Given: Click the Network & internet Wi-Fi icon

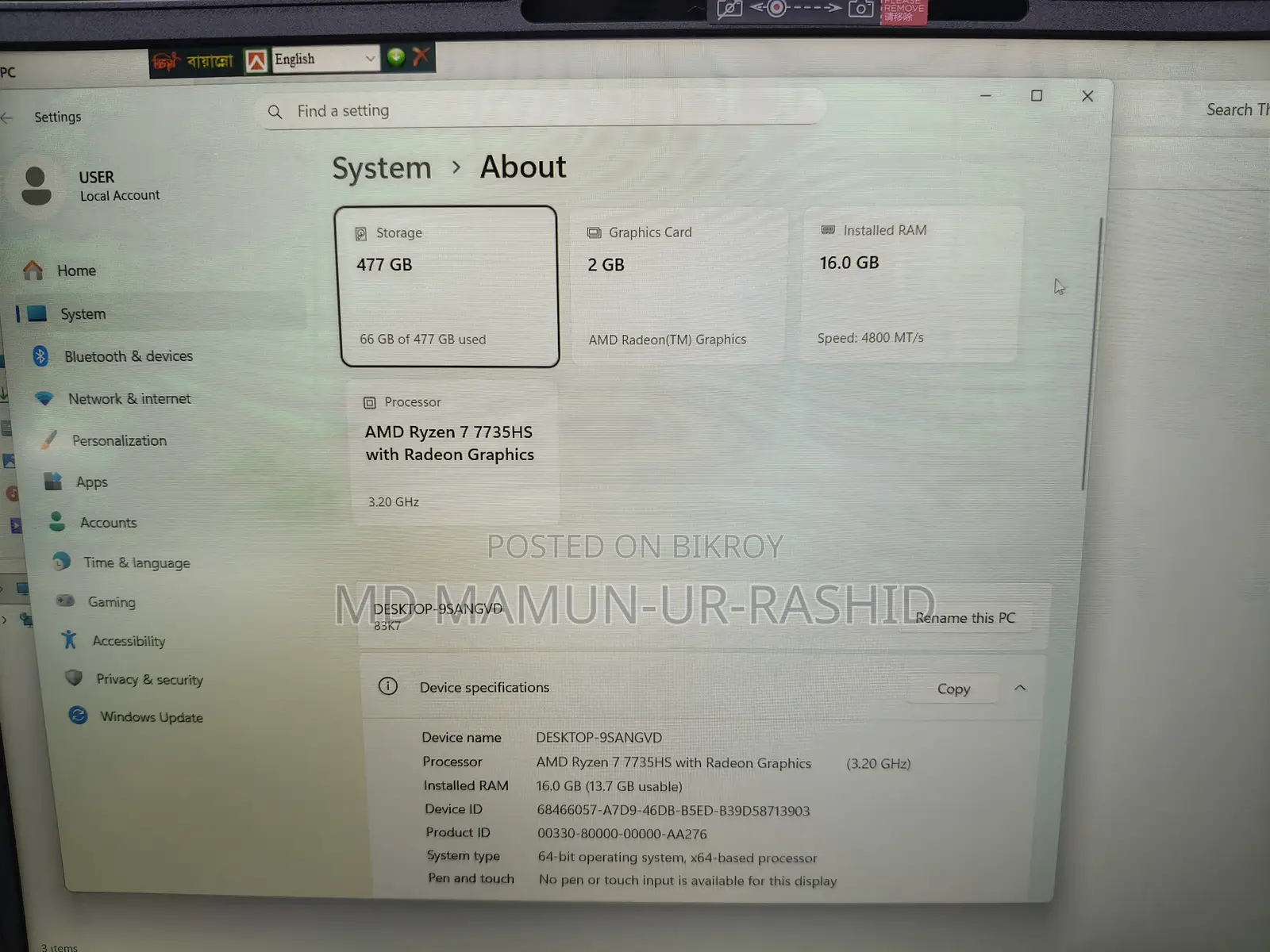Looking at the screenshot, I should point(44,398).
